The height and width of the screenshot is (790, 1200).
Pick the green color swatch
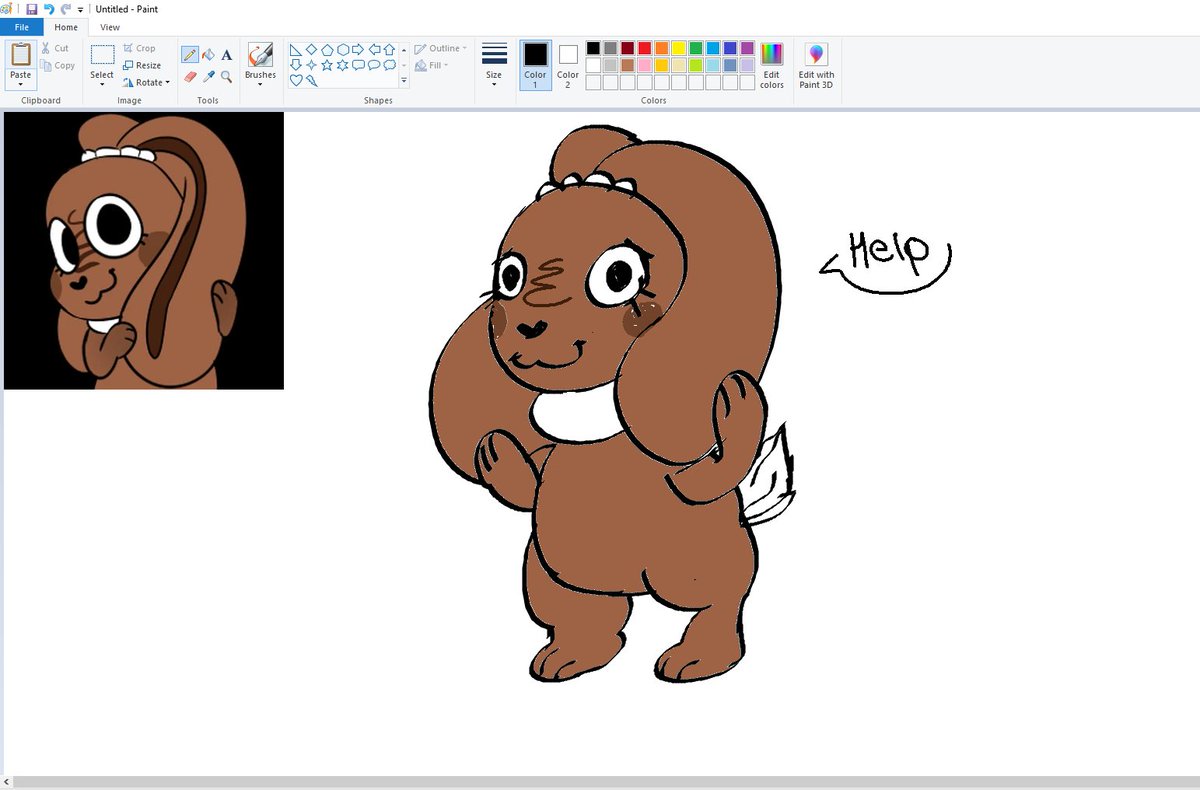click(695, 48)
